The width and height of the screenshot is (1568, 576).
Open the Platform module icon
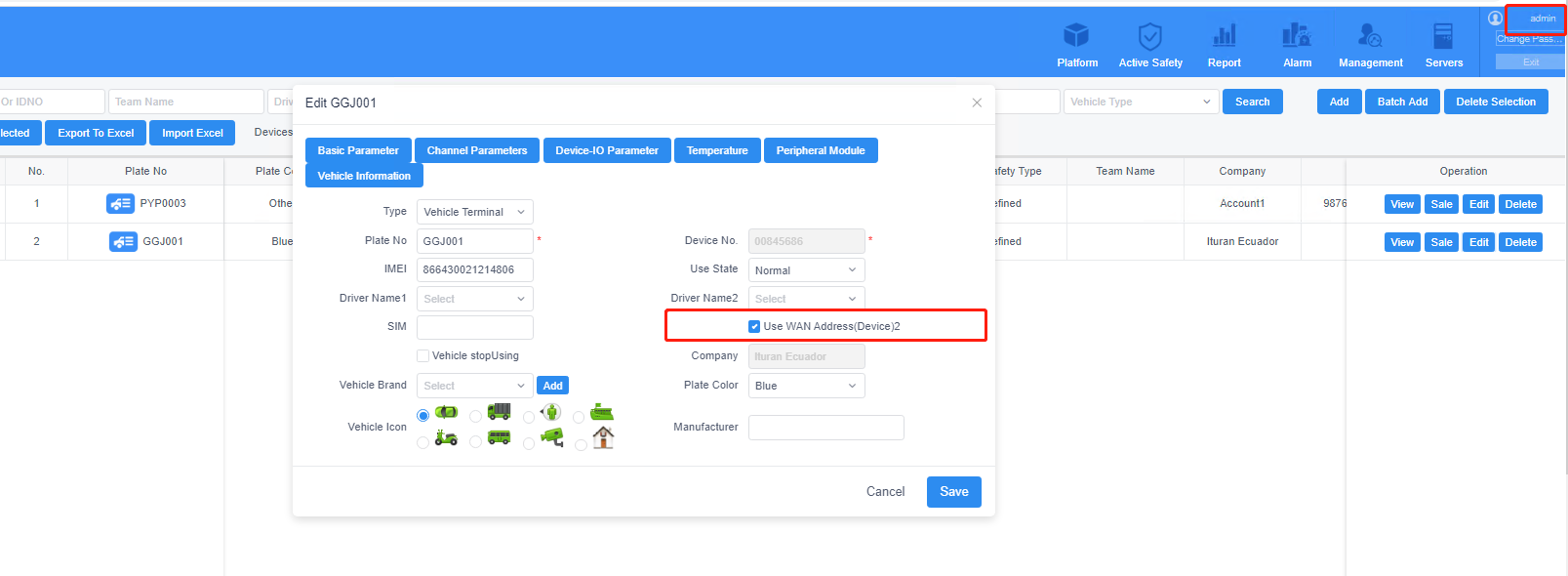1076,36
